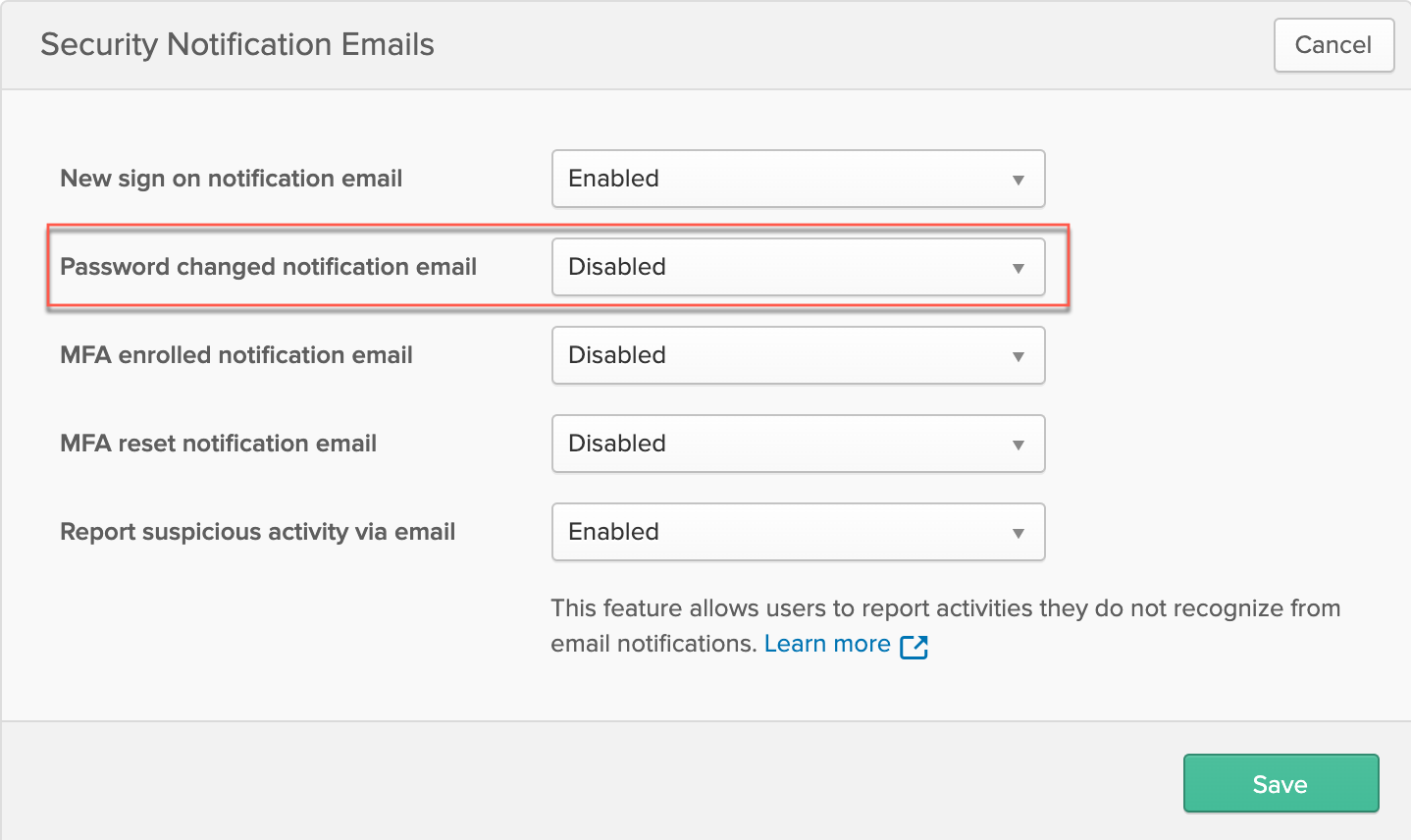Open MFA reset notification email dropdown
This screenshot has height=840, width=1411.
pos(799,444)
